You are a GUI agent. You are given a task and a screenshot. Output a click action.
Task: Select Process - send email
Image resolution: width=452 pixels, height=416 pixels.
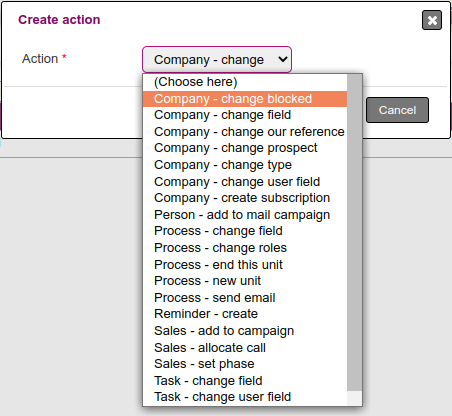[x=245, y=298]
